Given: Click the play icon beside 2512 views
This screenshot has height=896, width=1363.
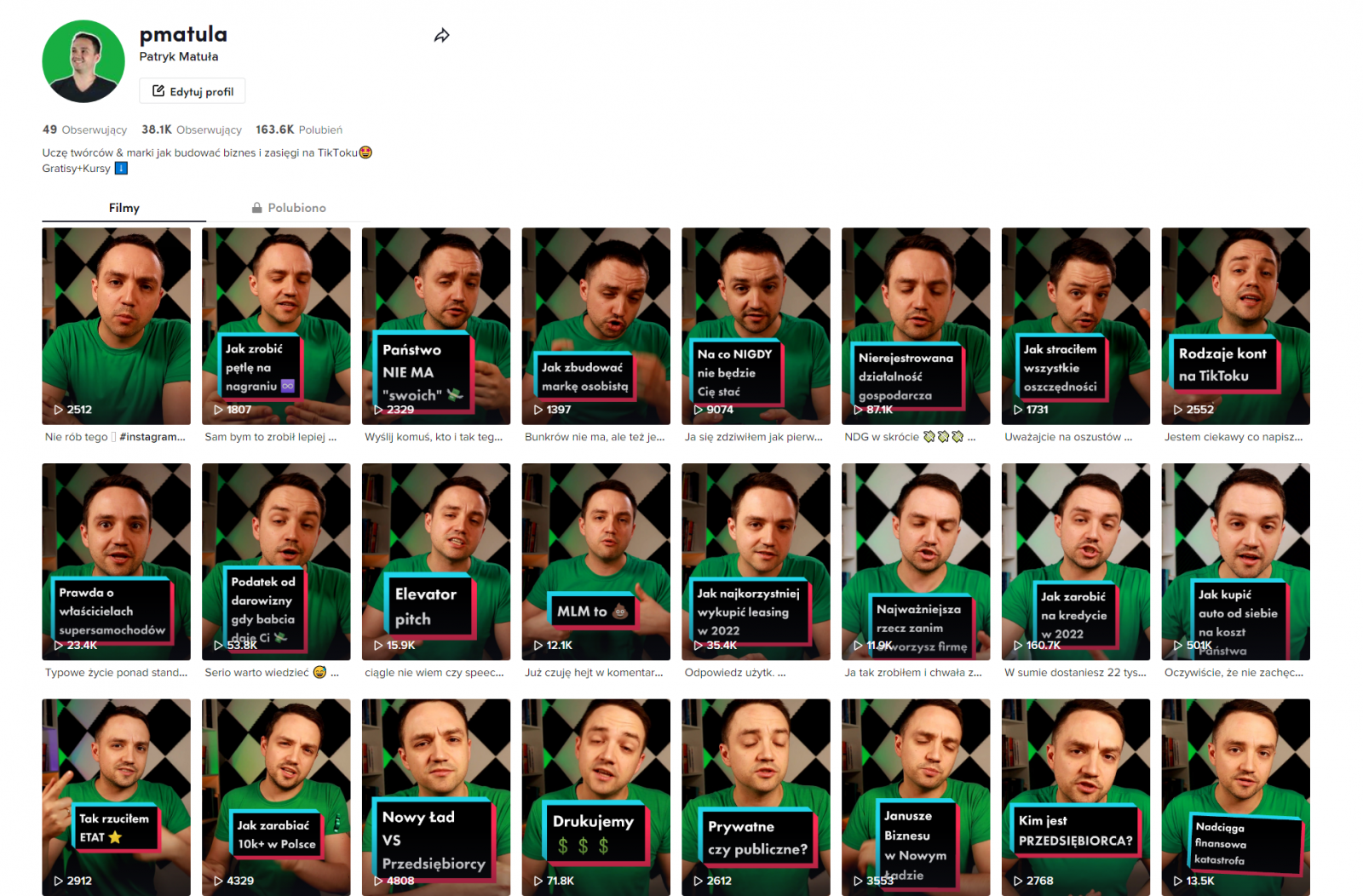Looking at the screenshot, I should click(58, 410).
